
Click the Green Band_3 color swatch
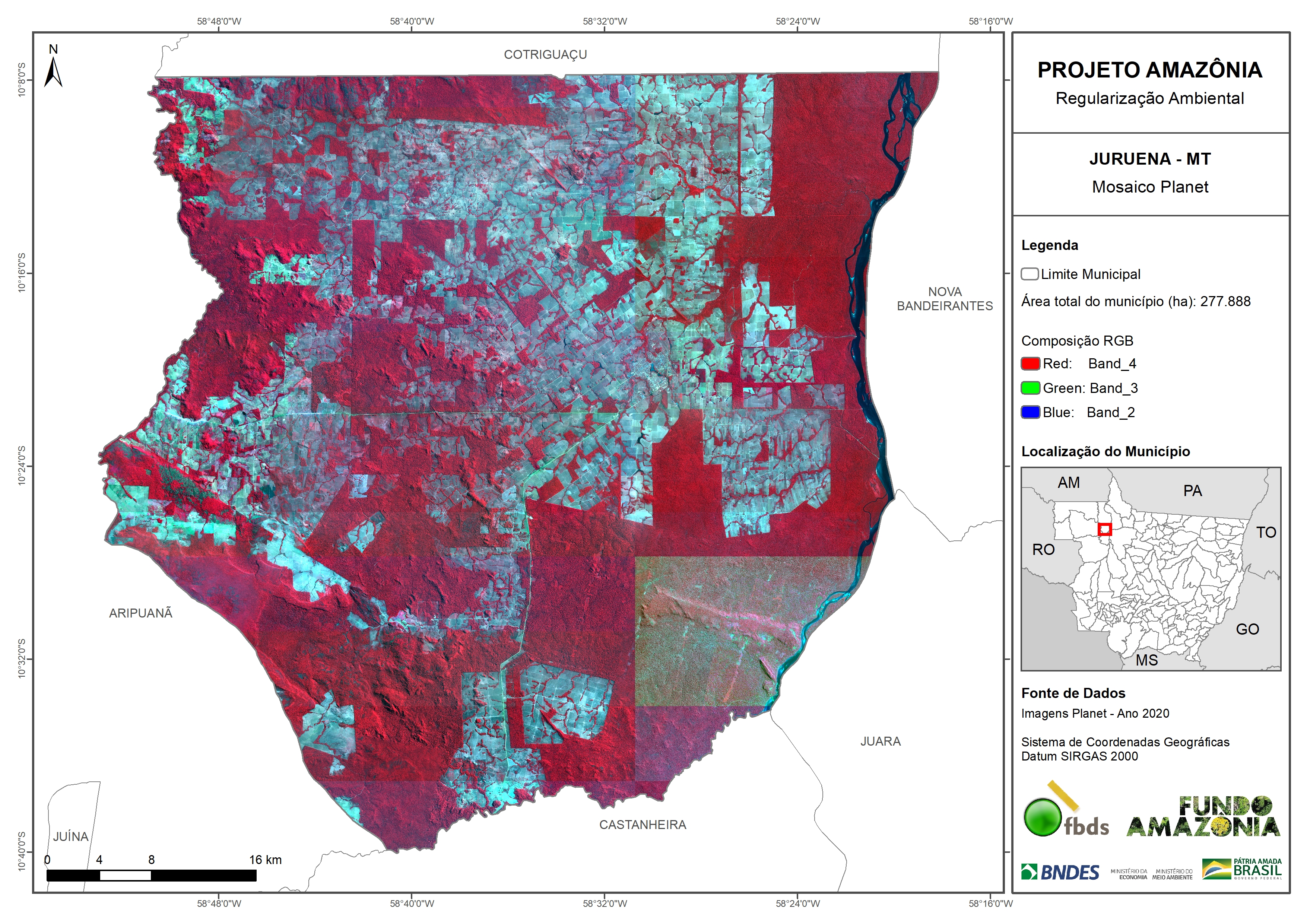tap(1030, 388)
